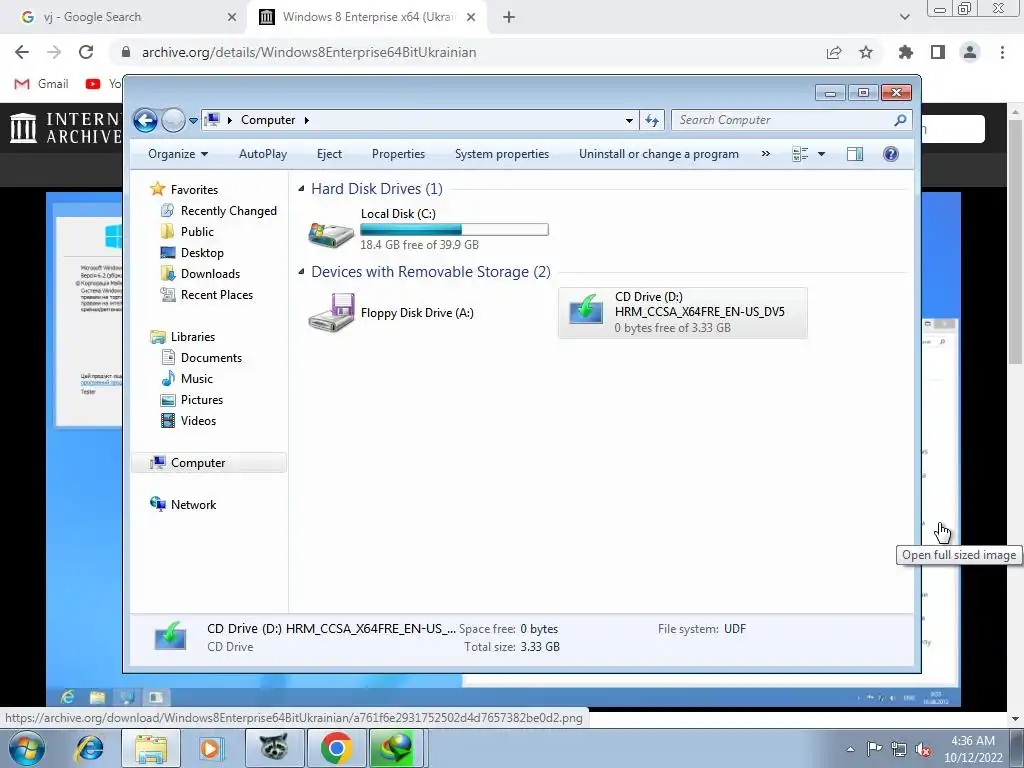Click the share this page icon
The width and height of the screenshot is (1024, 768).
pos(834,52)
